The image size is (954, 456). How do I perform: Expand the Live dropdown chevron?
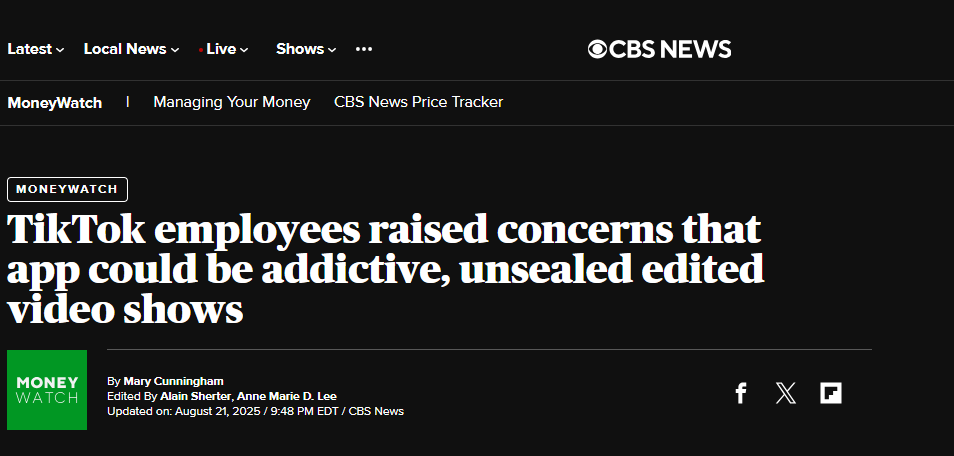click(244, 50)
